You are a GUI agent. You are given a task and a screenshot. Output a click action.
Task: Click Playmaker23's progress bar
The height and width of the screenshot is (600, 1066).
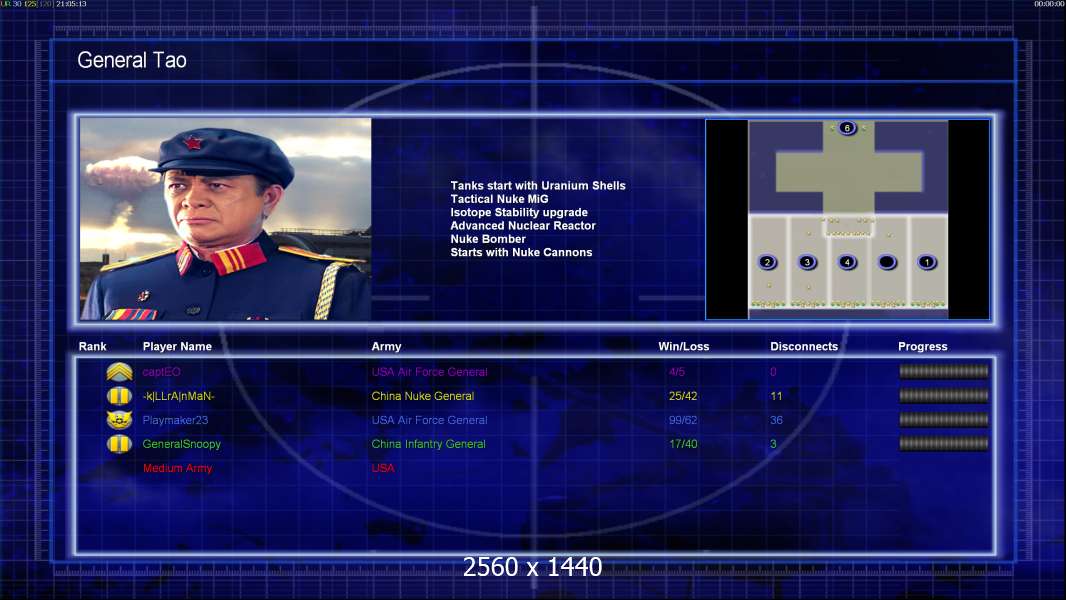[944, 420]
